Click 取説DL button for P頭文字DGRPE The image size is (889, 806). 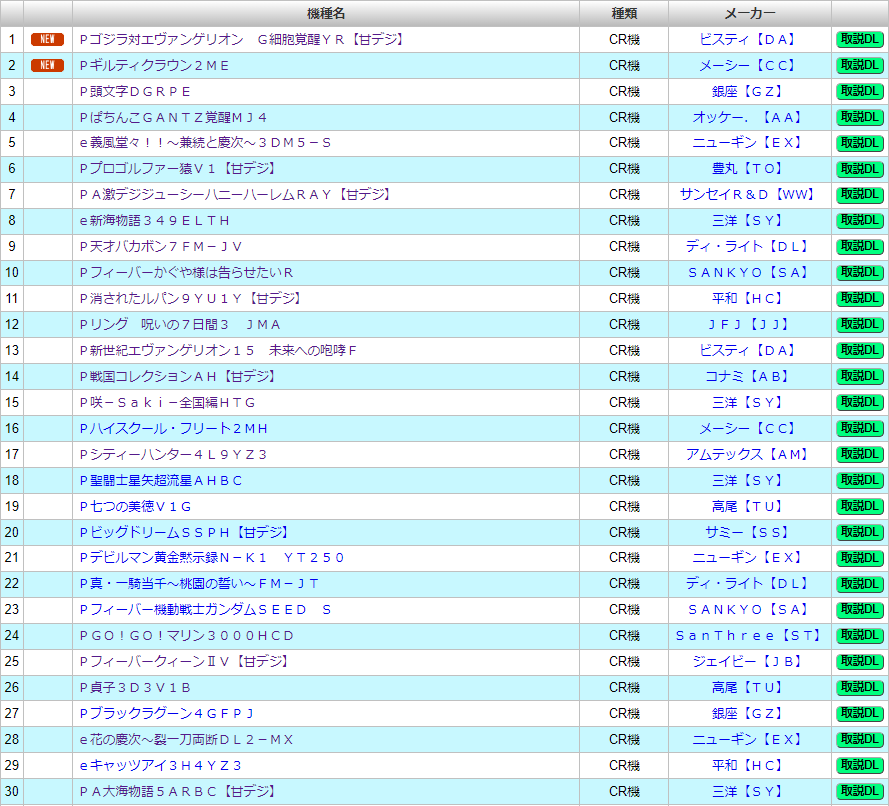860,92
